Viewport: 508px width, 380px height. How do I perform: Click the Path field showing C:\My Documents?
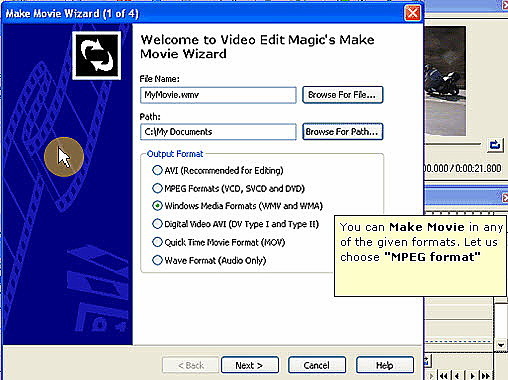pyautogui.click(x=218, y=132)
